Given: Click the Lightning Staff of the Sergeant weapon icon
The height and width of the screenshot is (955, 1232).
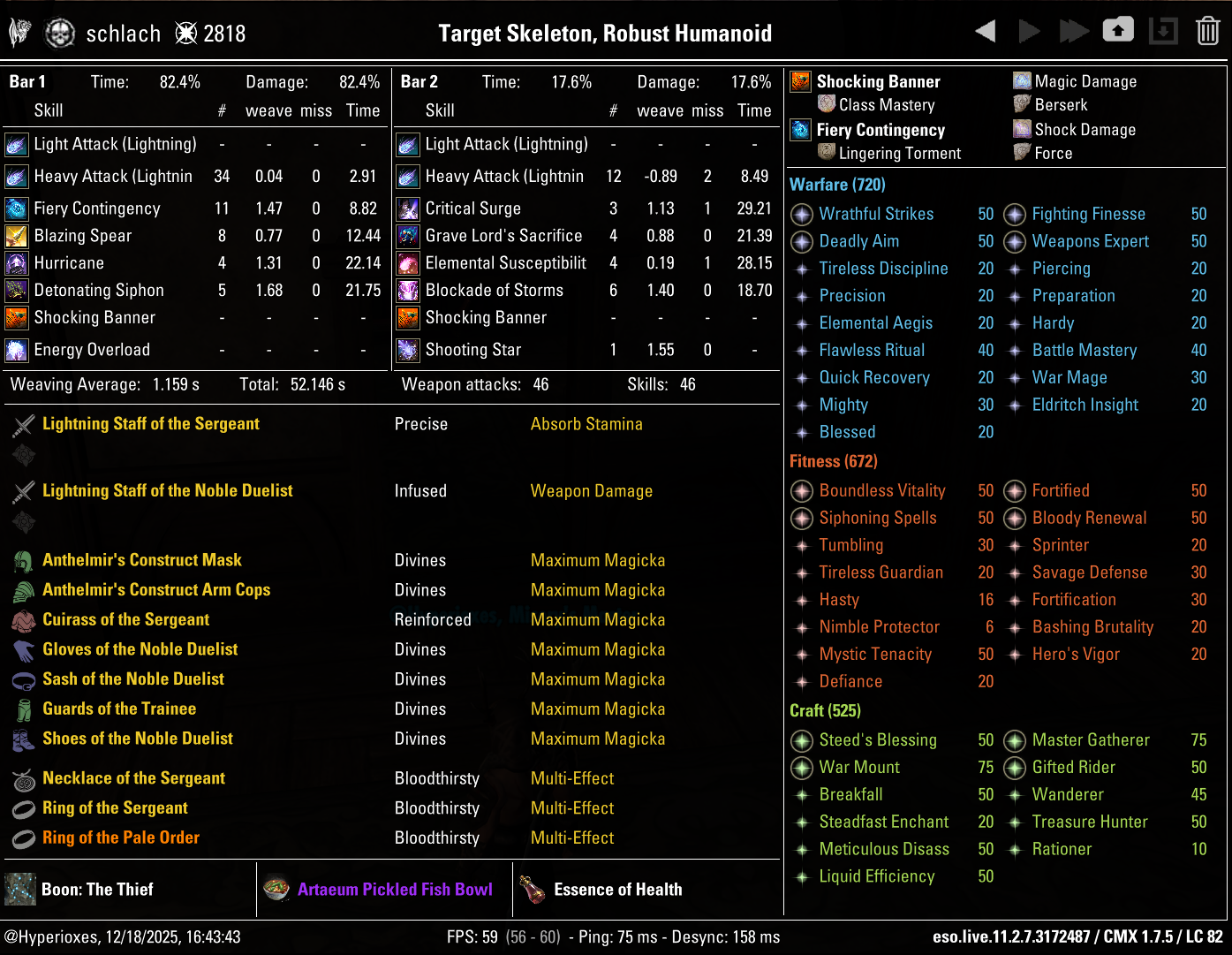Looking at the screenshot, I should click(23, 423).
